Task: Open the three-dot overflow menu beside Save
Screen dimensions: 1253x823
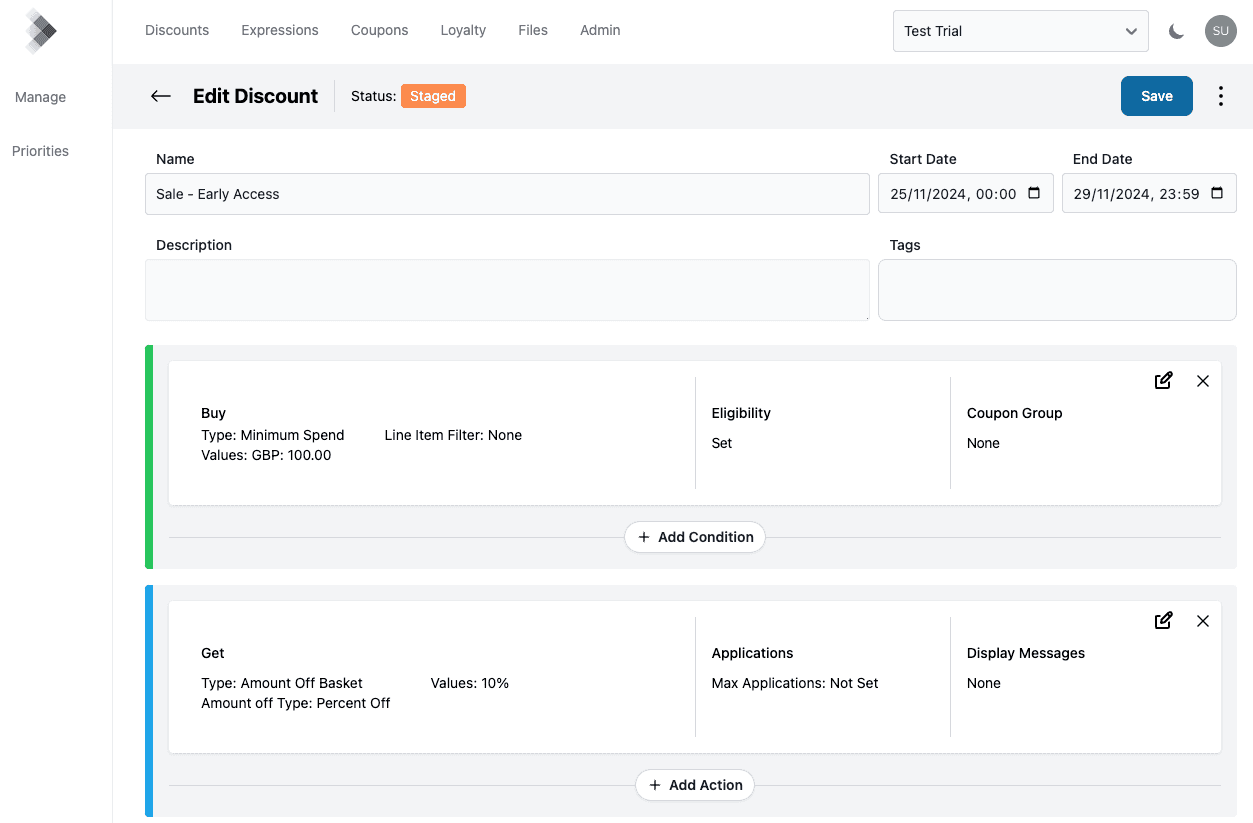Action: tap(1221, 95)
